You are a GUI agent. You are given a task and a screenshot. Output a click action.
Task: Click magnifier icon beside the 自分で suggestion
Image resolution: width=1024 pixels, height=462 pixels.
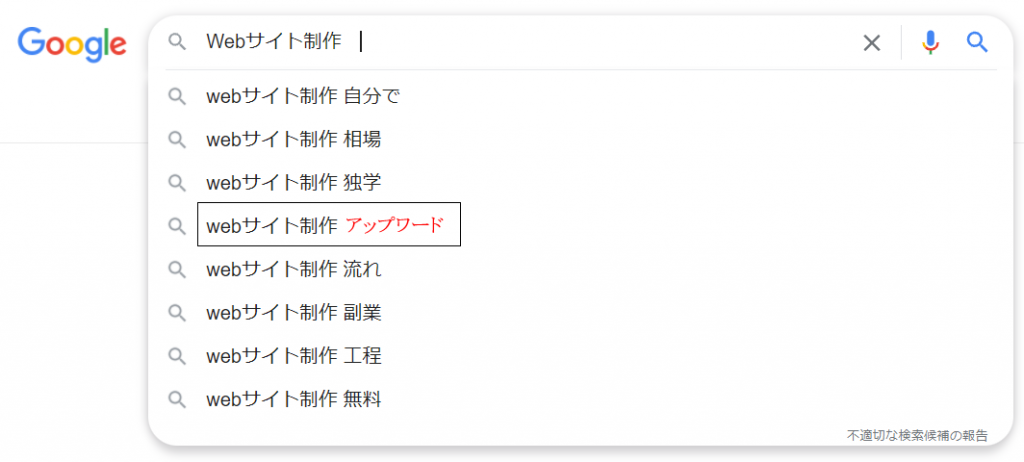177,97
